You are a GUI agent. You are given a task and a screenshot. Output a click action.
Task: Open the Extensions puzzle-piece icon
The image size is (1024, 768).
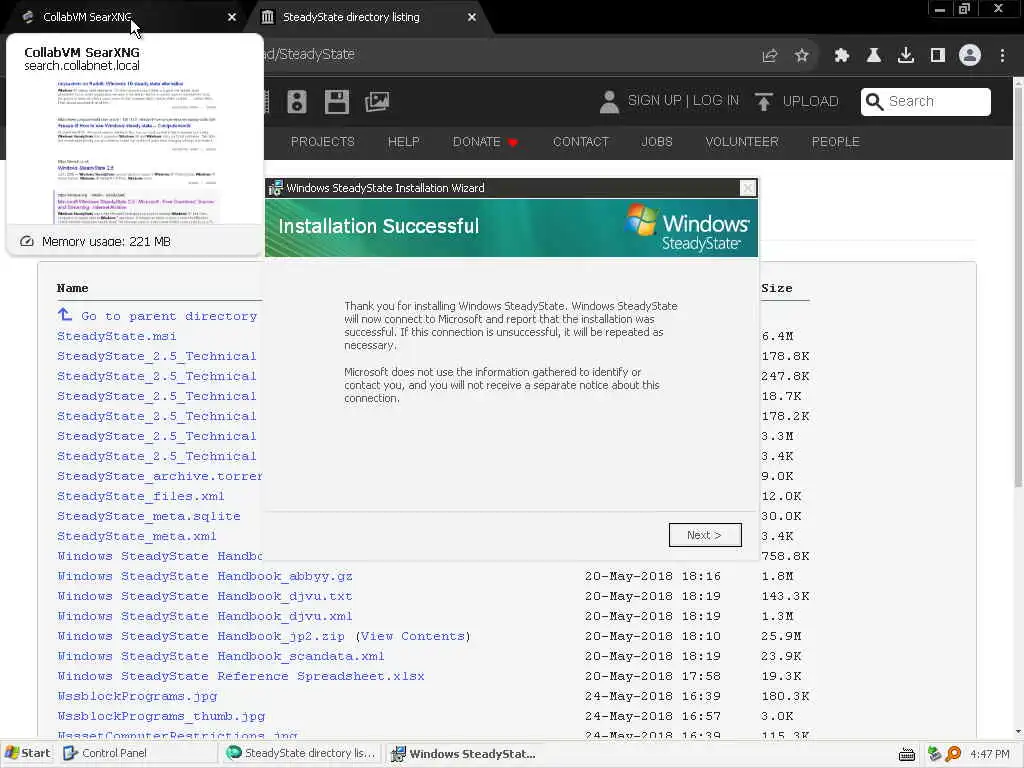[x=842, y=56]
